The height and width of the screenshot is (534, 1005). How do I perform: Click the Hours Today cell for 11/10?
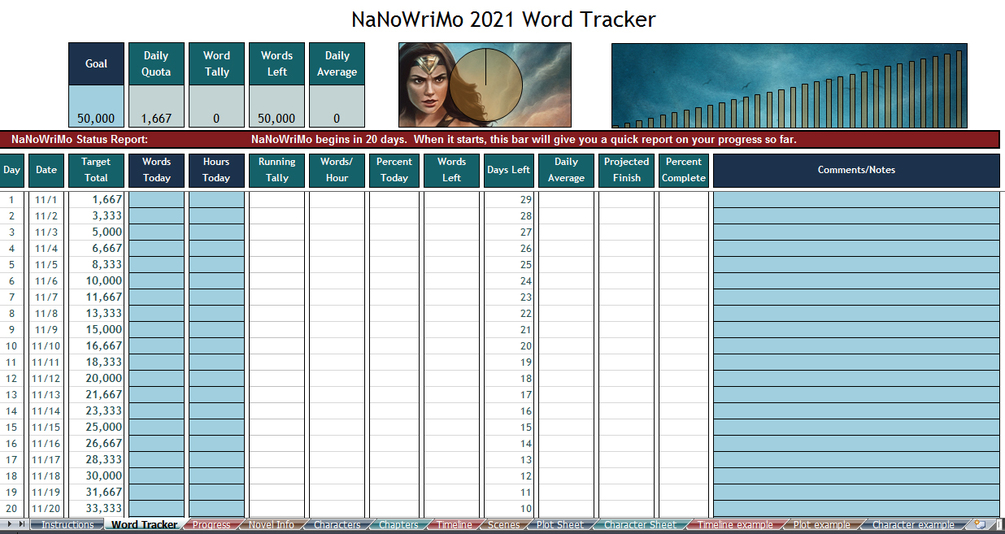(x=217, y=346)
